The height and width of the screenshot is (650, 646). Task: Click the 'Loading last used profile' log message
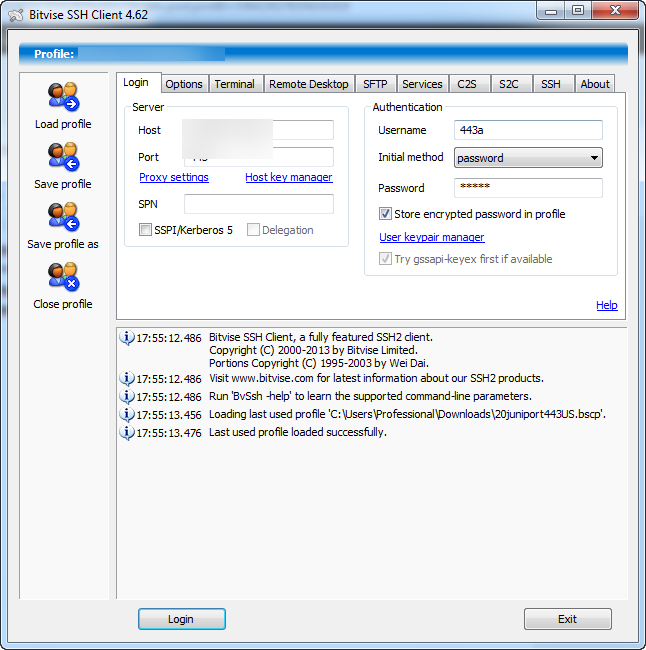[407, 415]
